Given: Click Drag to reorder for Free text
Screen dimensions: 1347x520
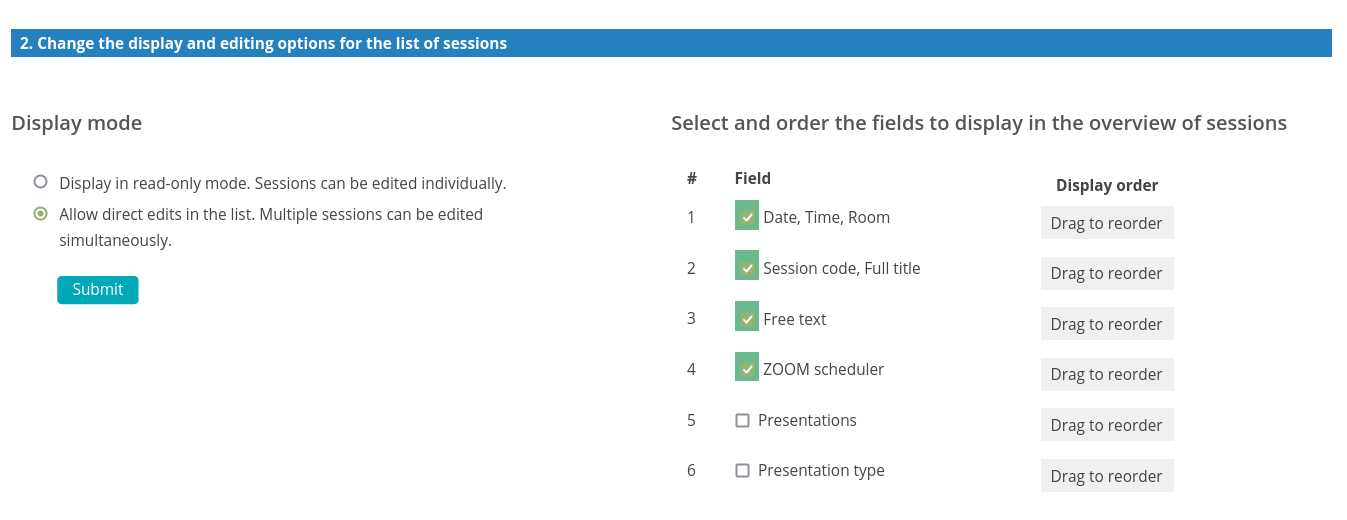Looking at the screenshot, I should click(x=1107, y=324).
